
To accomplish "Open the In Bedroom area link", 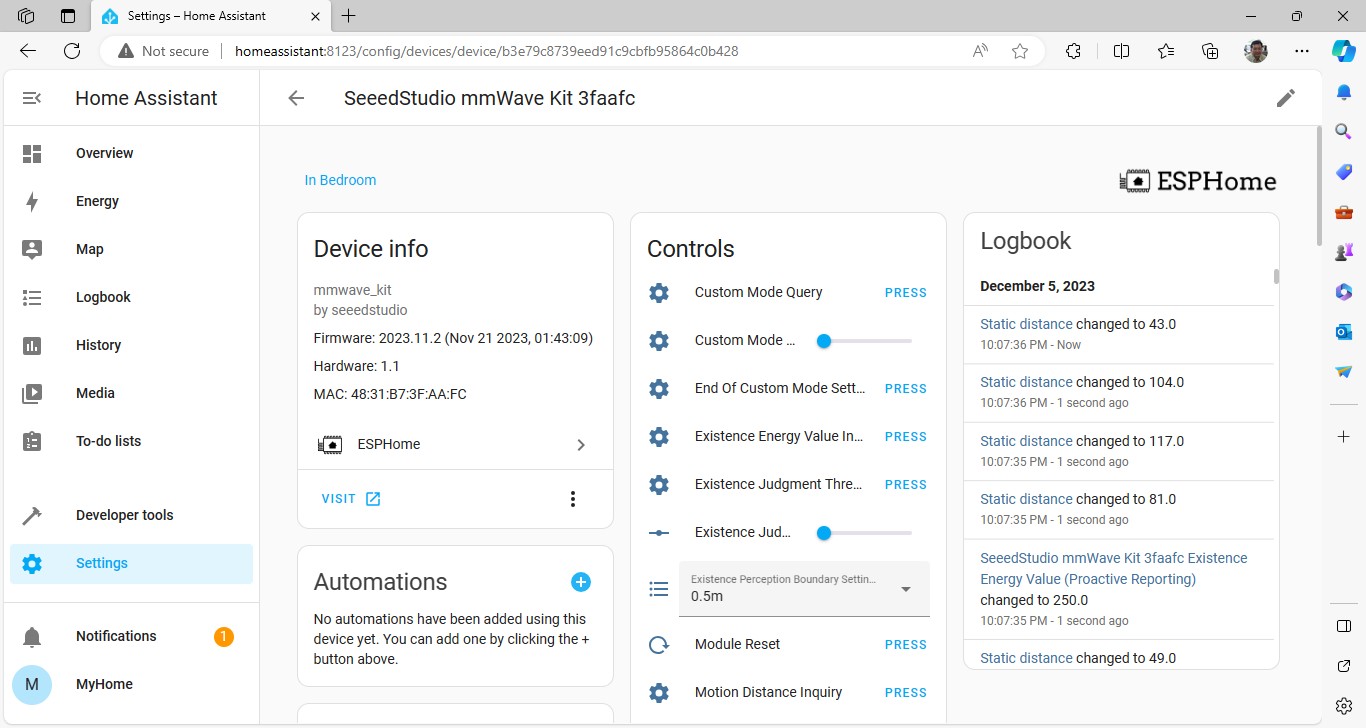I will click(340, 180).
